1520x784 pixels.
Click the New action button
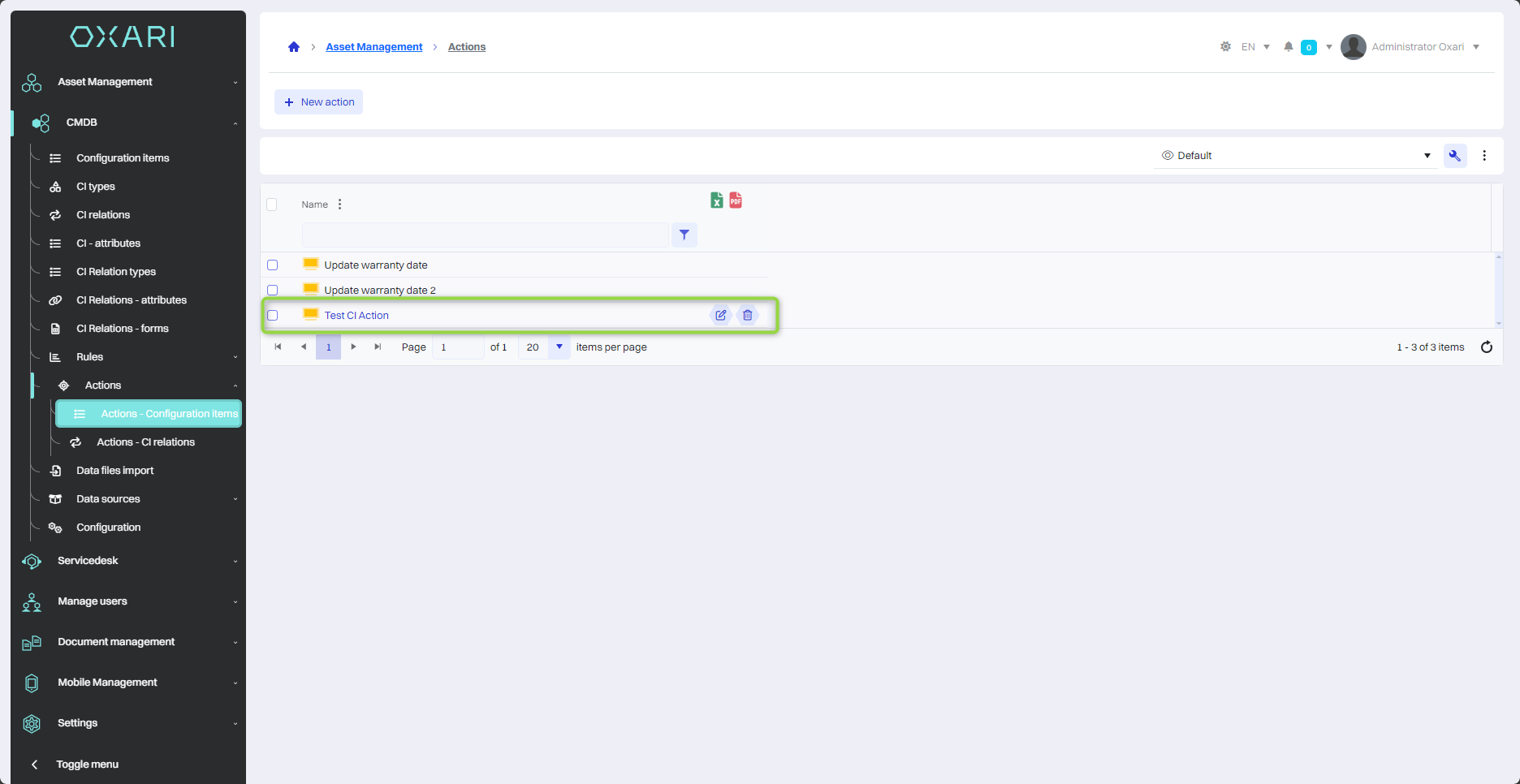pyautogui.click(x=319, y=102)
